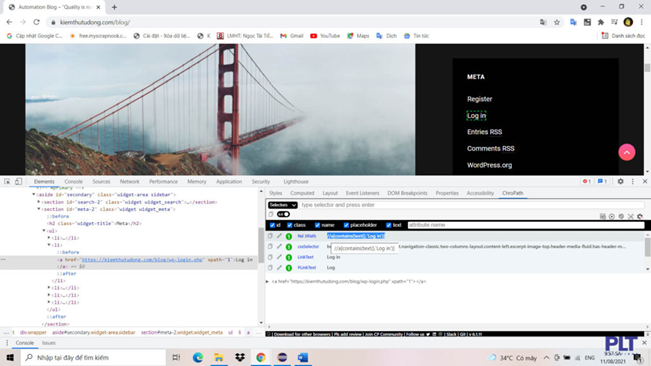Uncheck the placeholder attribute checkbox
This screenshot has height=366, width=651.
pyautogui.click(x=346, y=225)
